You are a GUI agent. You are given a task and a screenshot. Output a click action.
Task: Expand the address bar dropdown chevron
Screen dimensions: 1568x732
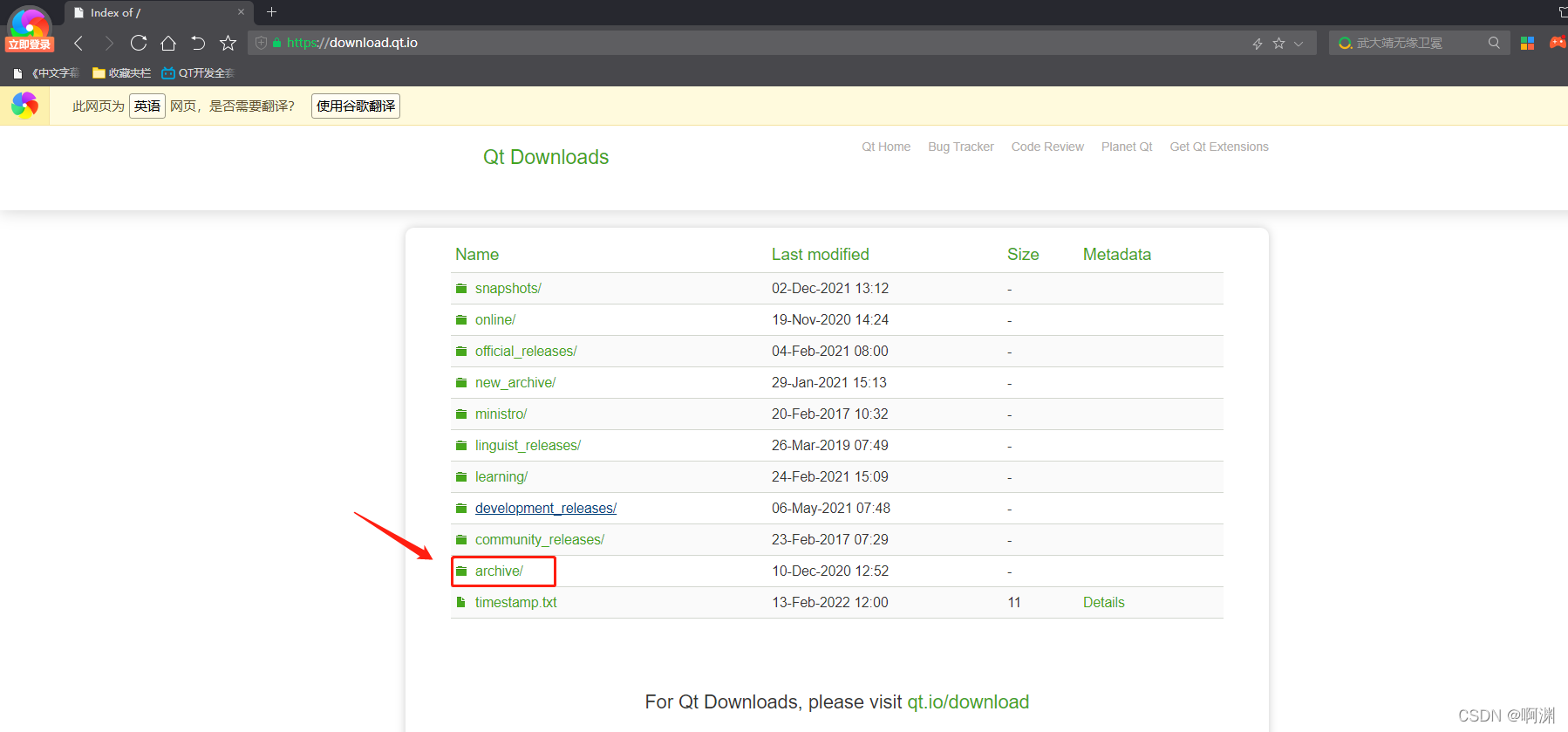pyautogui.click(x=1299, y=44)
